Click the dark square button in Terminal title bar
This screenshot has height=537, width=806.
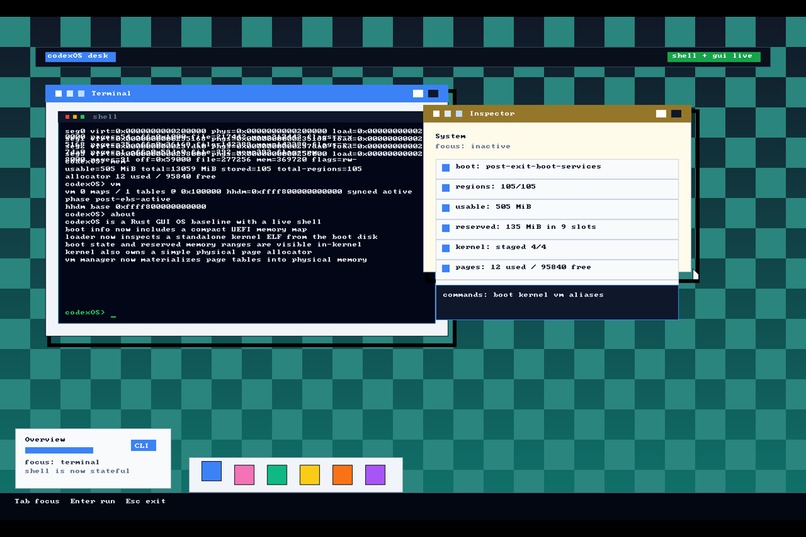(433, 94)
